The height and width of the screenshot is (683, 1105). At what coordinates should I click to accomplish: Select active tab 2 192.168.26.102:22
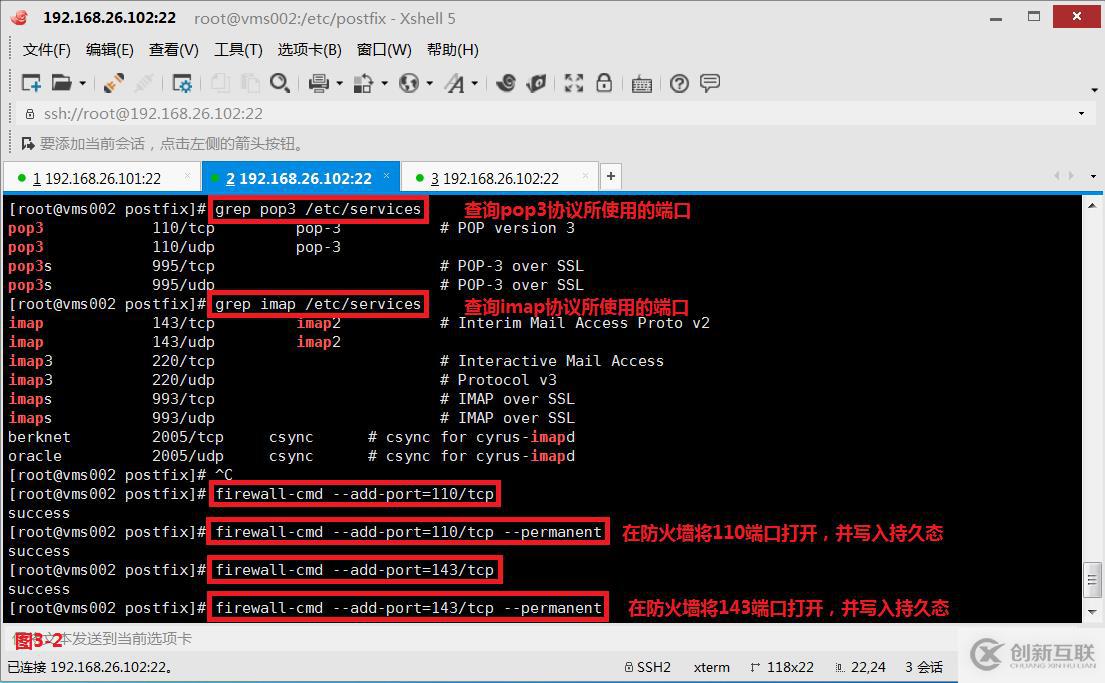(299, 178)
